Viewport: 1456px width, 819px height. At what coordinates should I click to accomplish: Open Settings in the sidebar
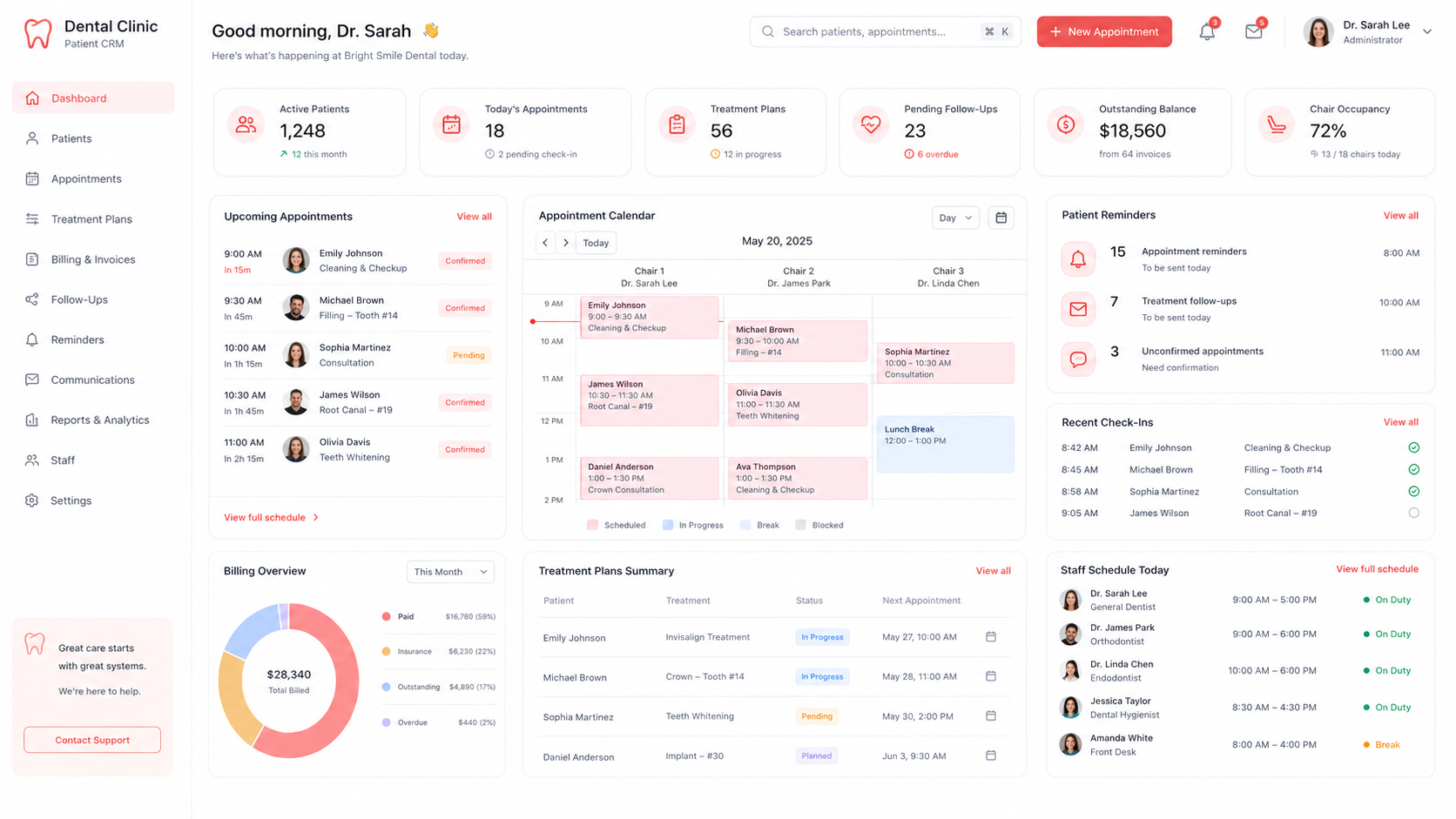point(93,500)
